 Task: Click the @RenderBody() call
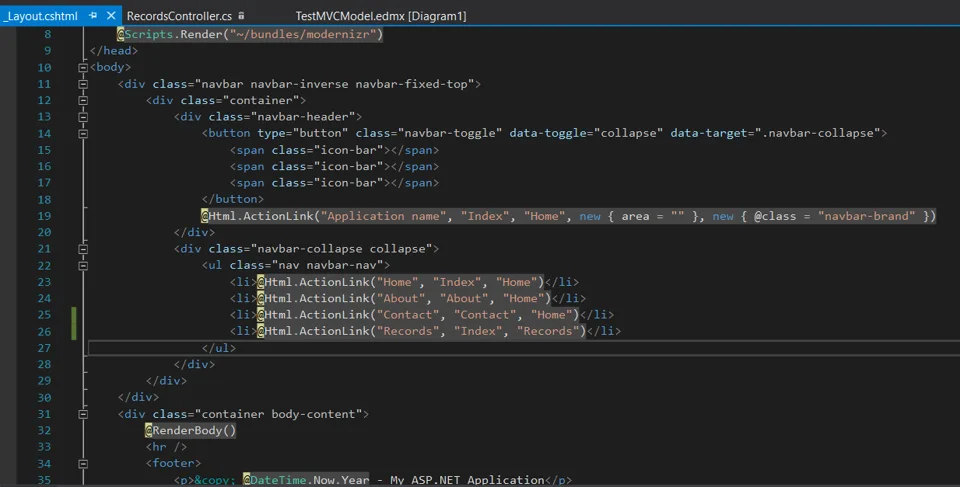pos(190,431)
